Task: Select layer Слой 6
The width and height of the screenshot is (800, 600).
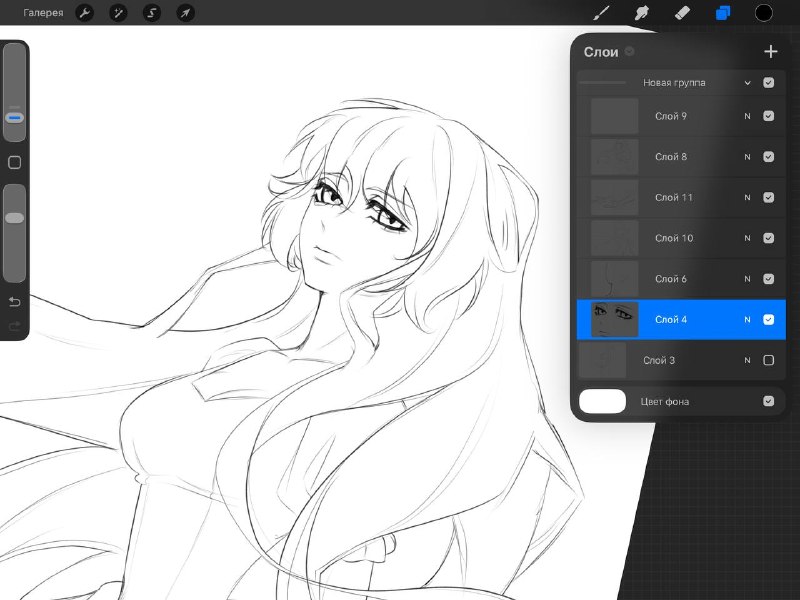Action: (681, 279)
